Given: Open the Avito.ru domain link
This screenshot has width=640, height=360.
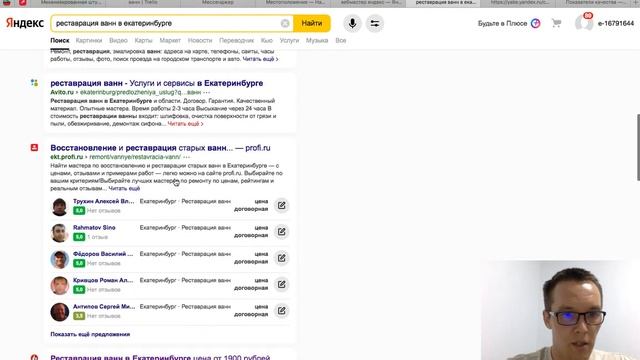Looking at the screenshot, I should 62,92.
